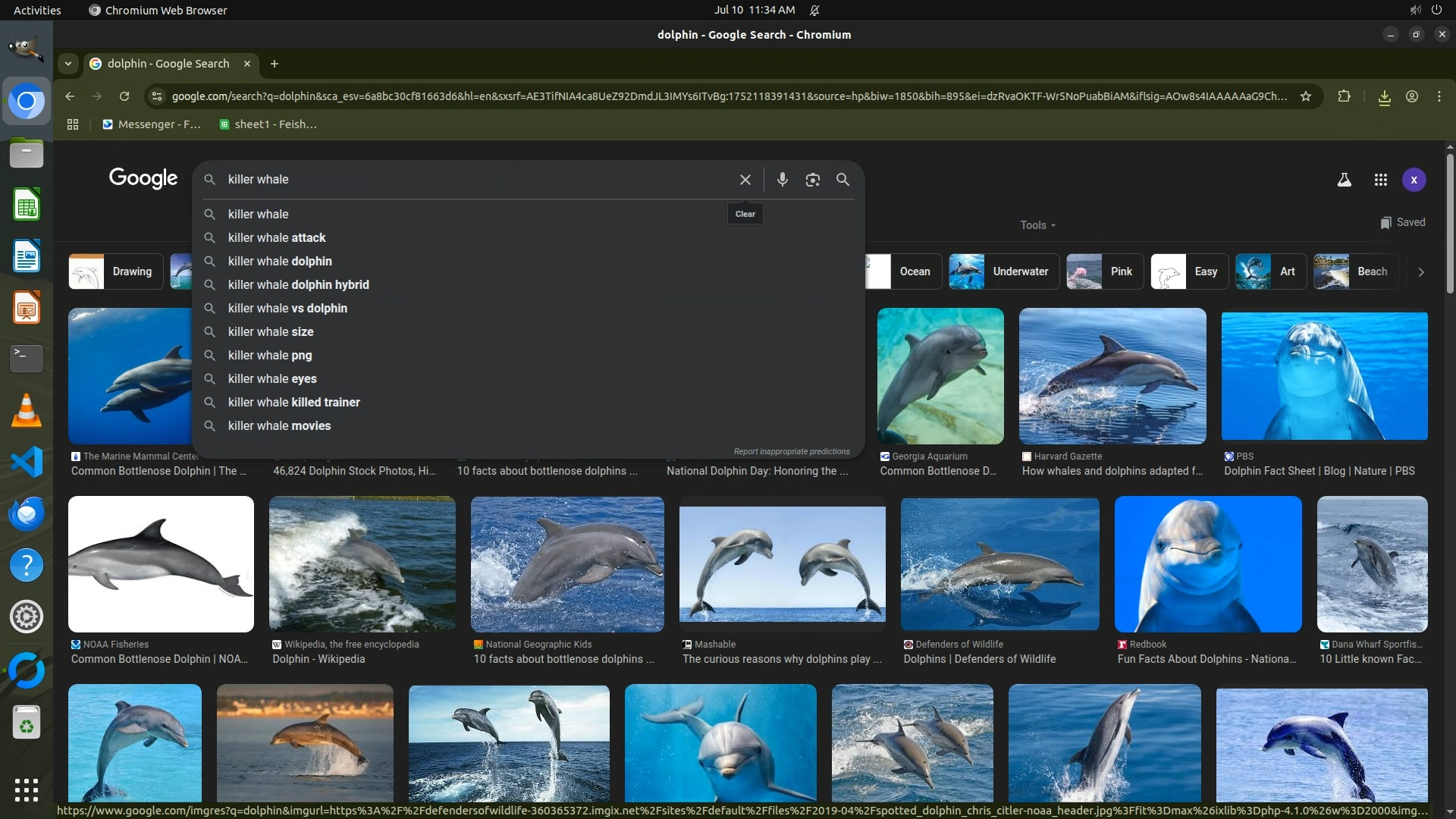Open Chromium downloads icon

[x=1384, y=97]
